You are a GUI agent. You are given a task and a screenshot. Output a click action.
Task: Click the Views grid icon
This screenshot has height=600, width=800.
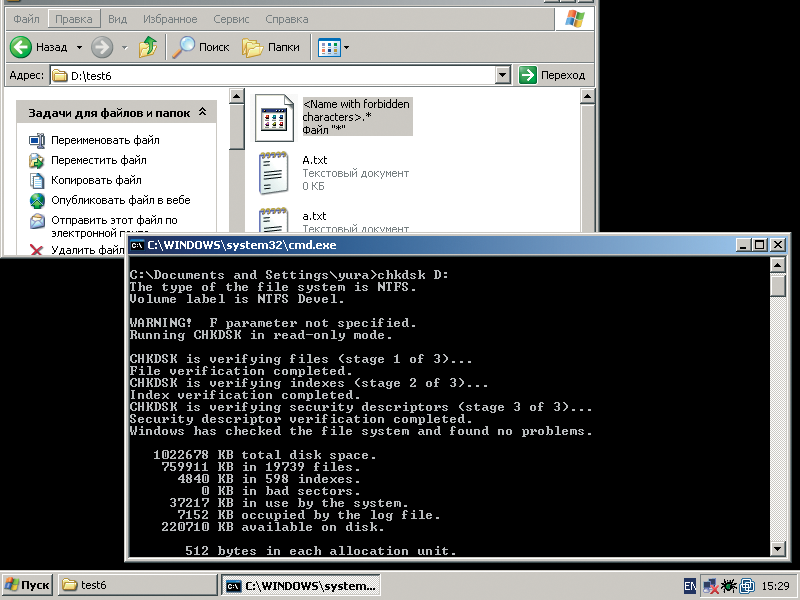[x=329, y=47]
